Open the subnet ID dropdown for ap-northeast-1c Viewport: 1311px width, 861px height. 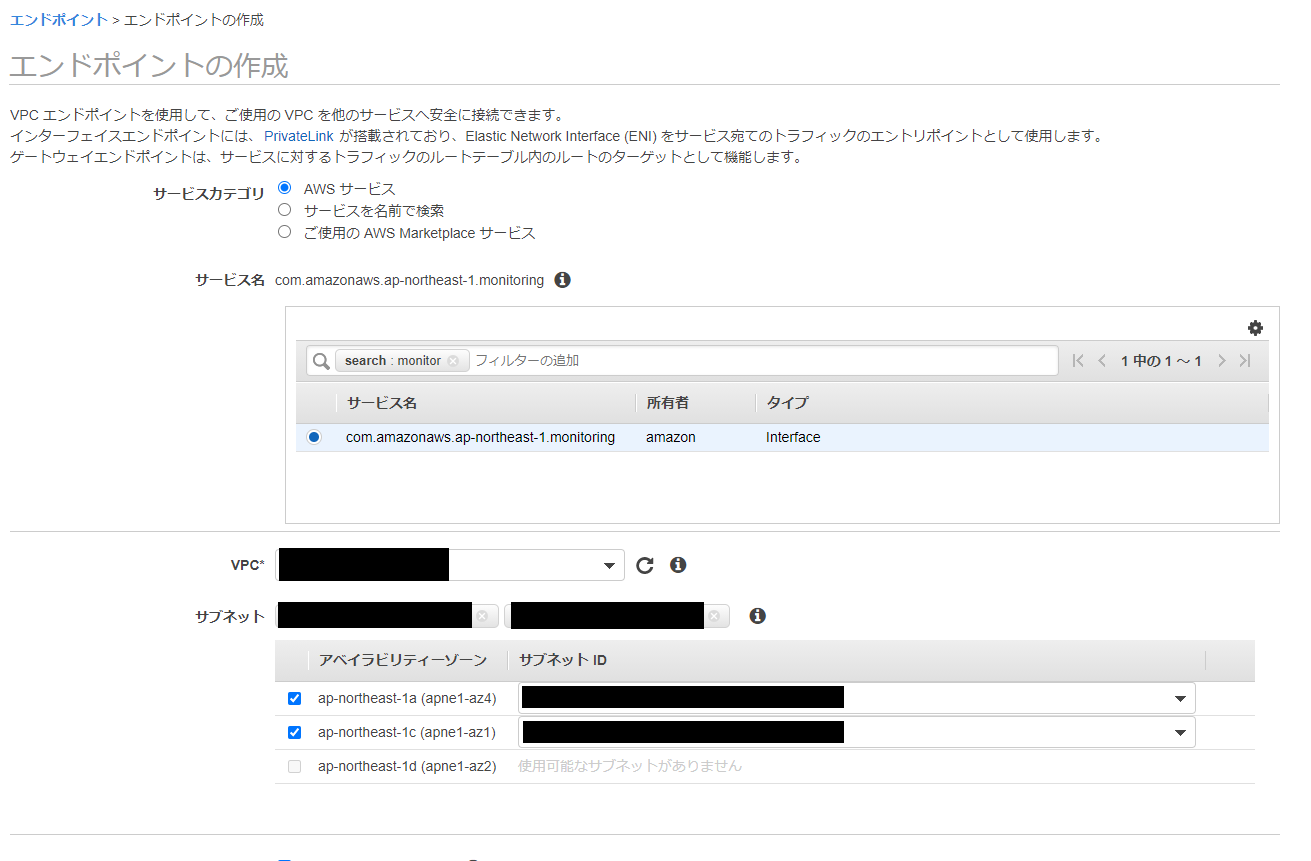pos(1181,732)
